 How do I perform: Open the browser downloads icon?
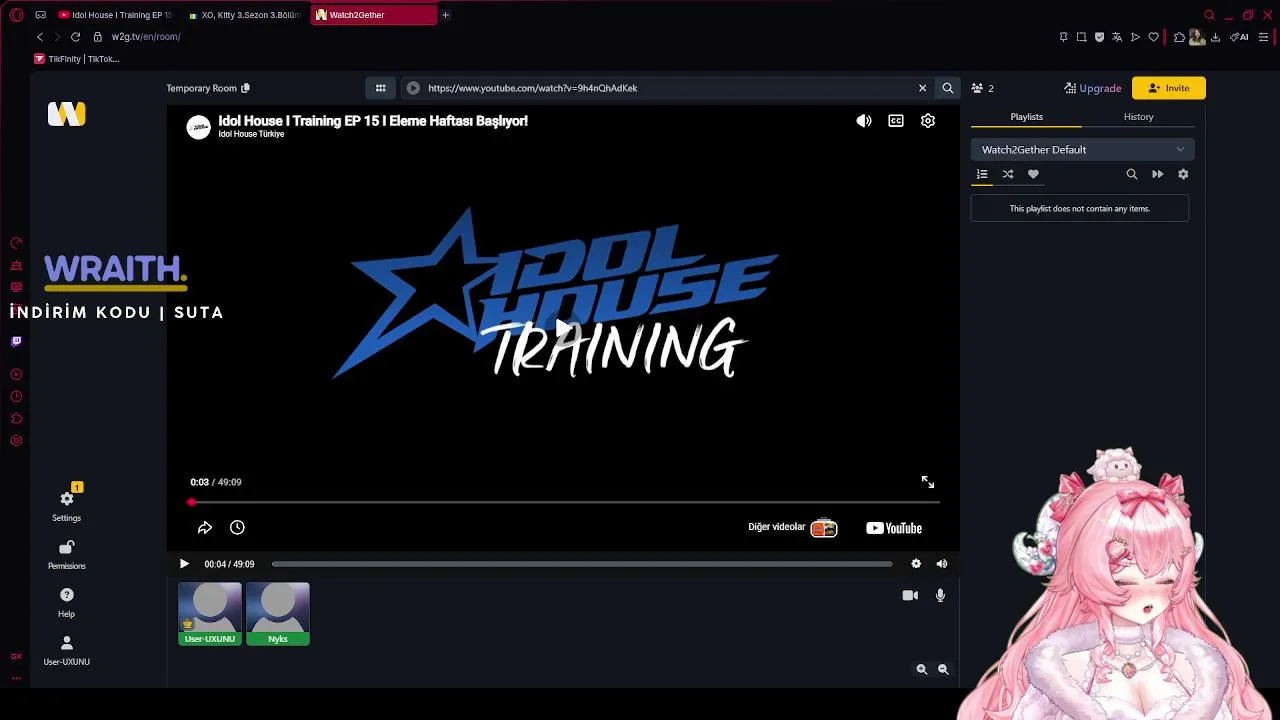(x=1216, y=37)
